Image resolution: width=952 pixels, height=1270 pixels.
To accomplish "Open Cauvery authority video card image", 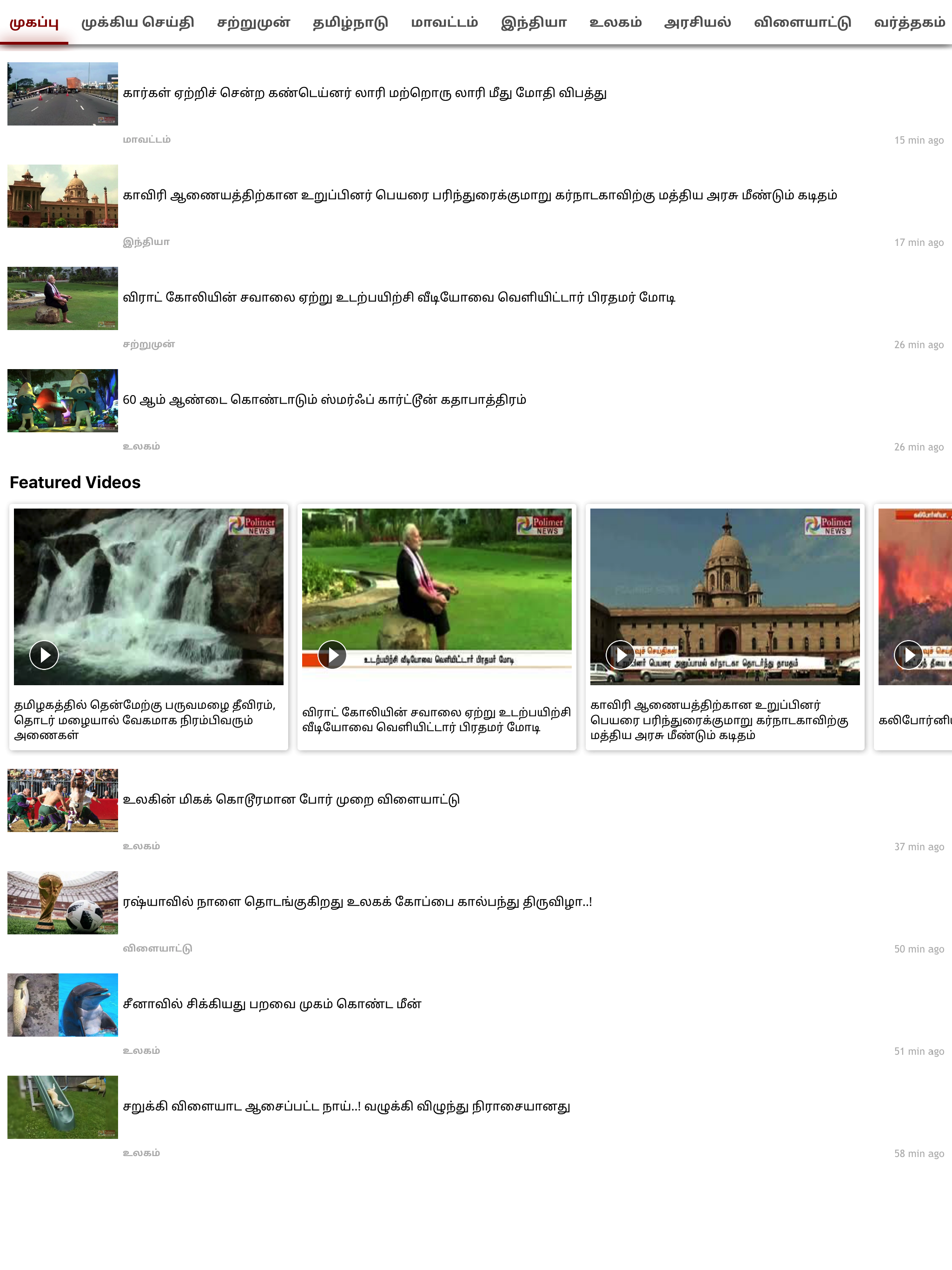I will coord(725,596).
